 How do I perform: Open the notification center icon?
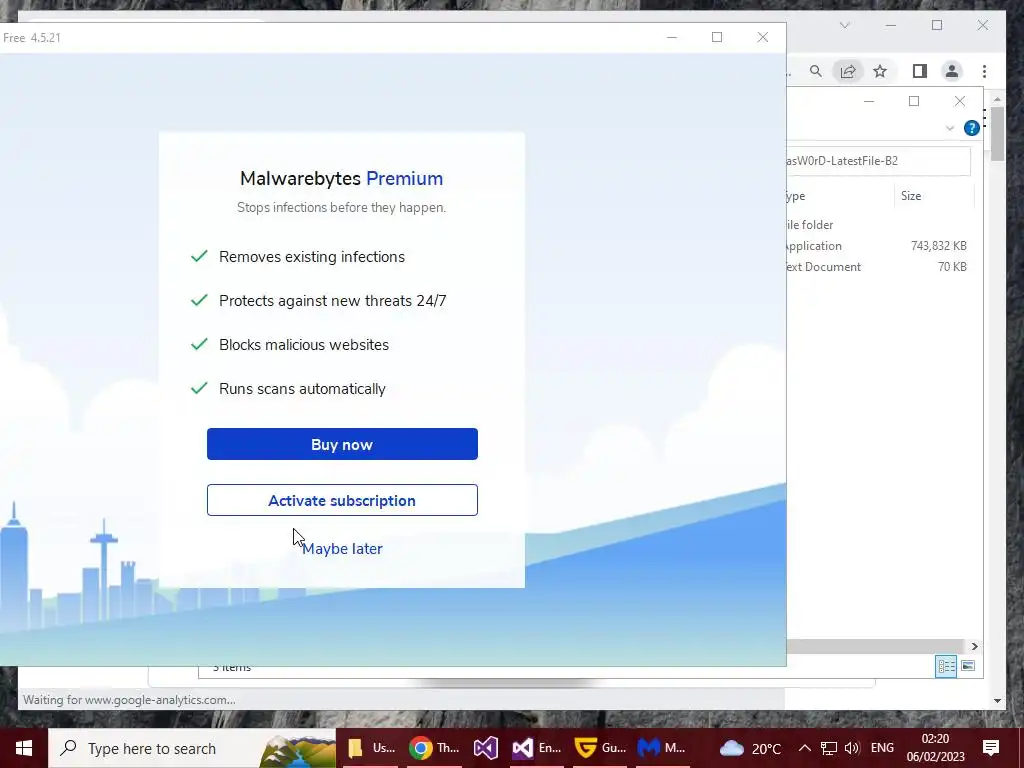coord(991,748)
